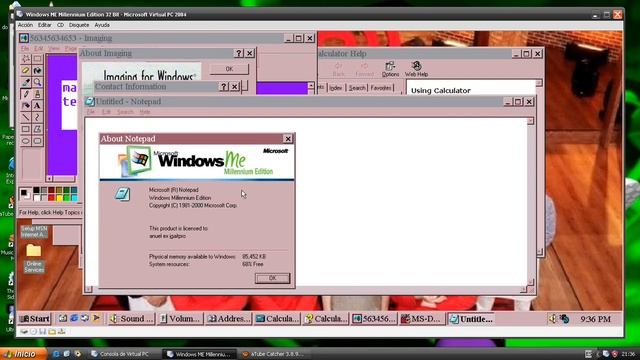Click the volume speaker icon in ME tray
The width and height of the screenshot is (640, 360).
(552, 319)
